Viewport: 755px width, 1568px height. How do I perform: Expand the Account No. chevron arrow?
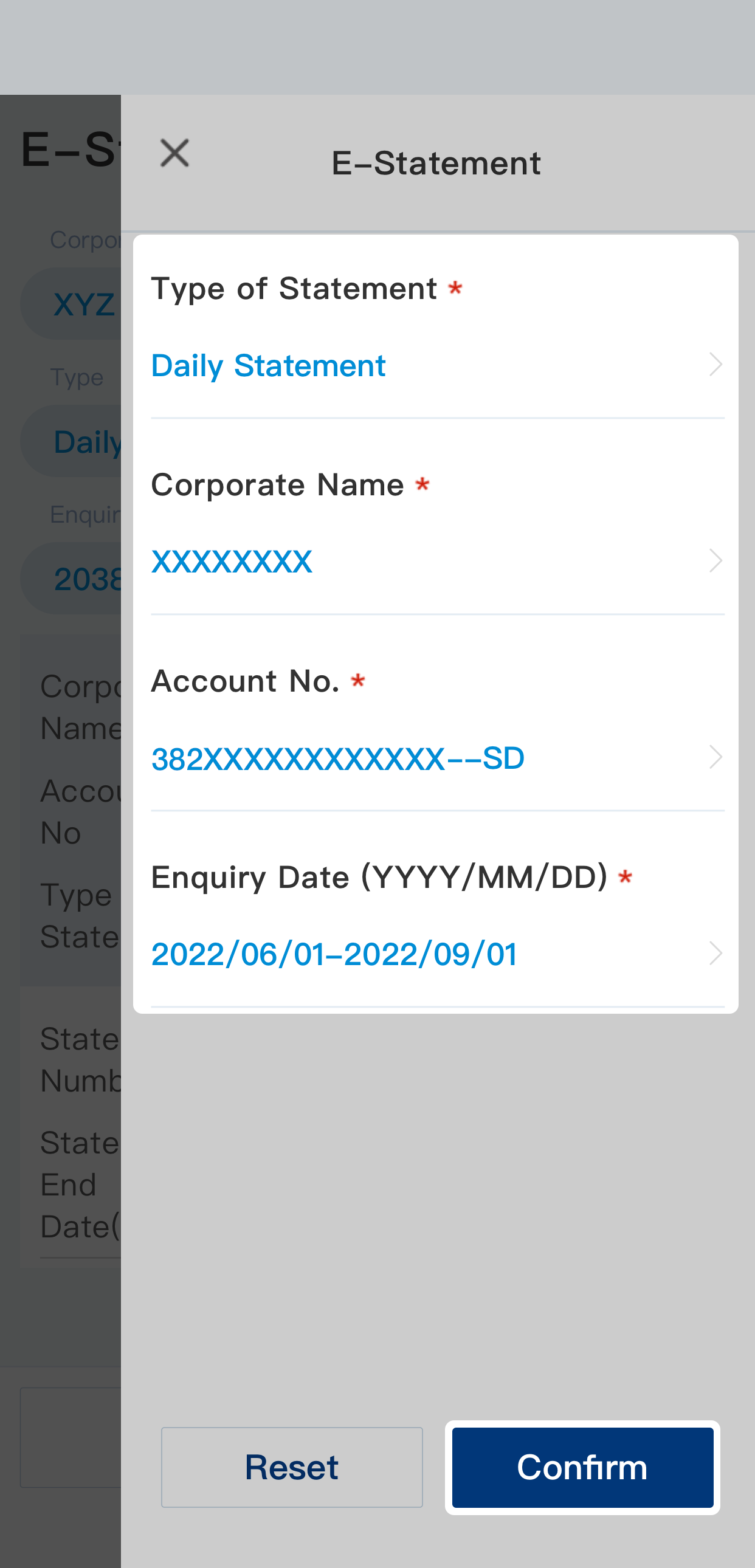pos(715,757)
